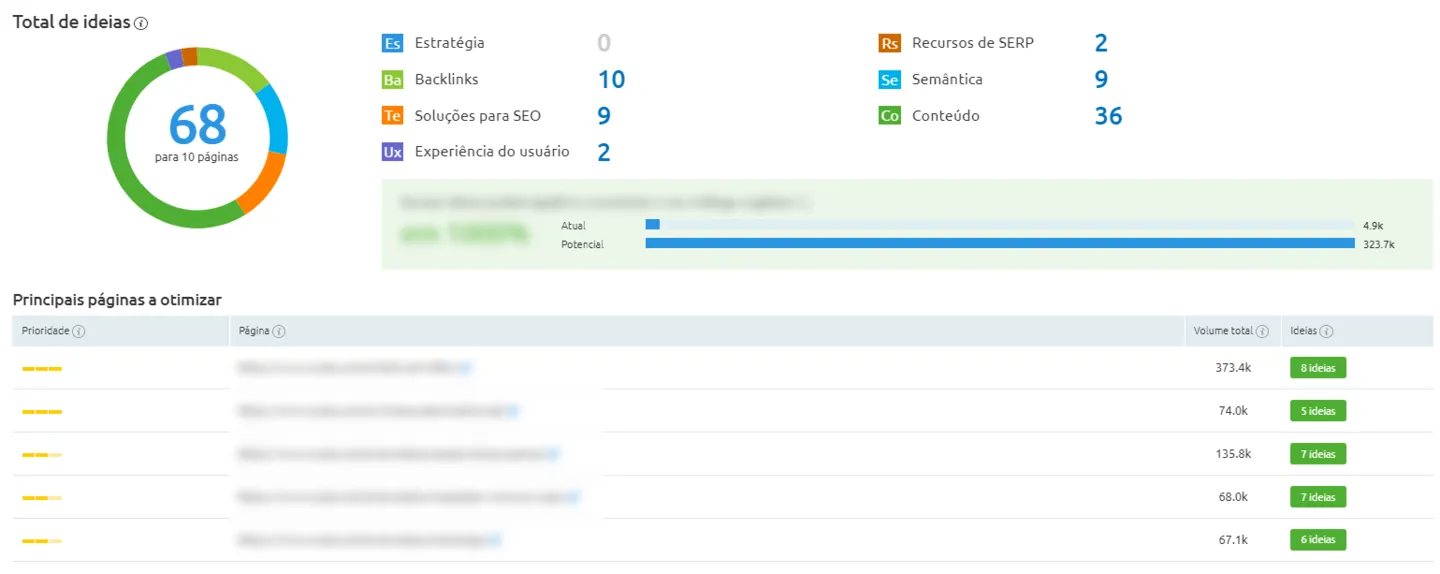
Task: Select the Conteúdo count 36
Action: 1108,116
